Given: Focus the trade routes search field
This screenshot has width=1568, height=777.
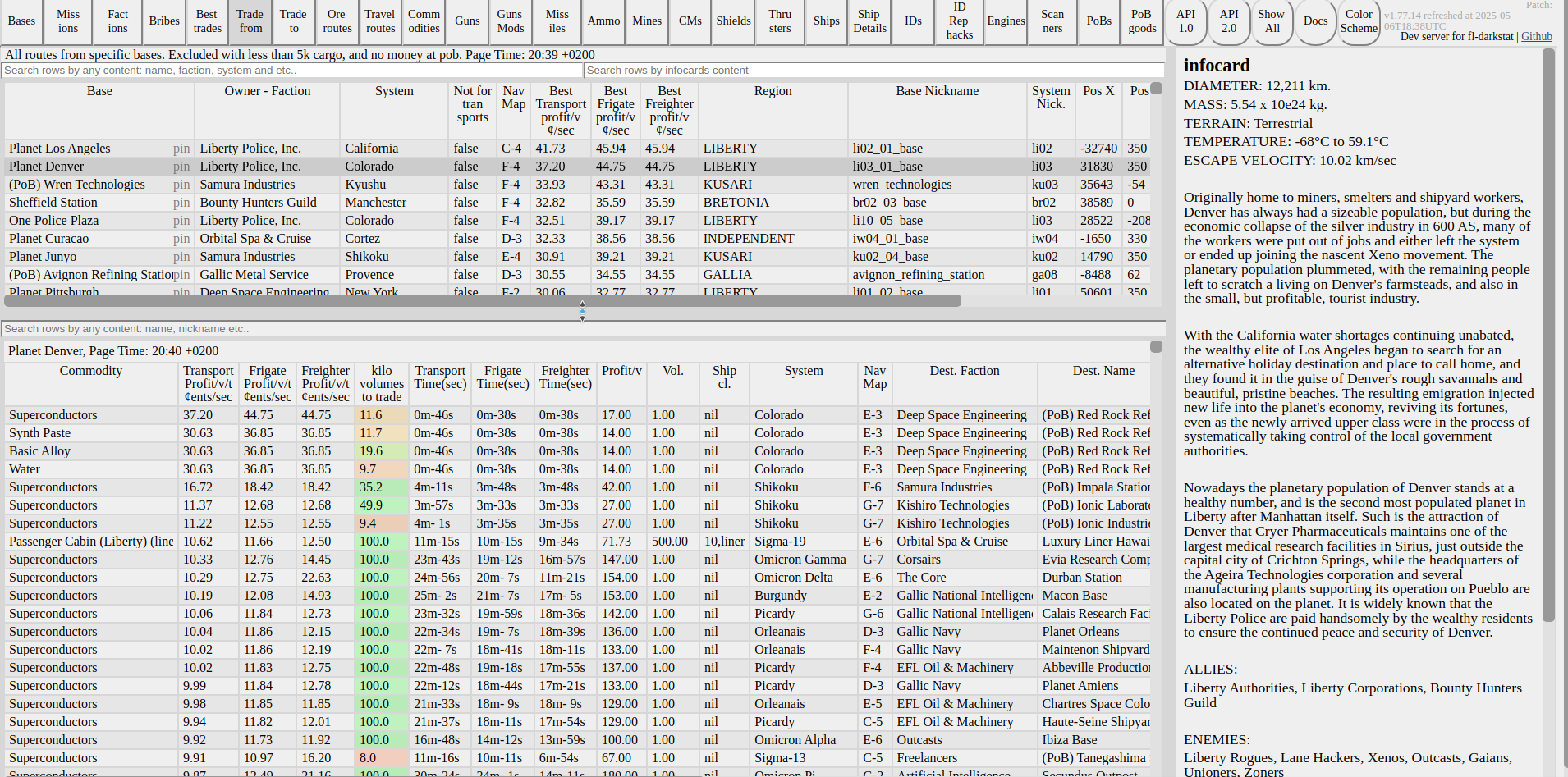Looking at the screenshot, I should [x=583, y=329].
